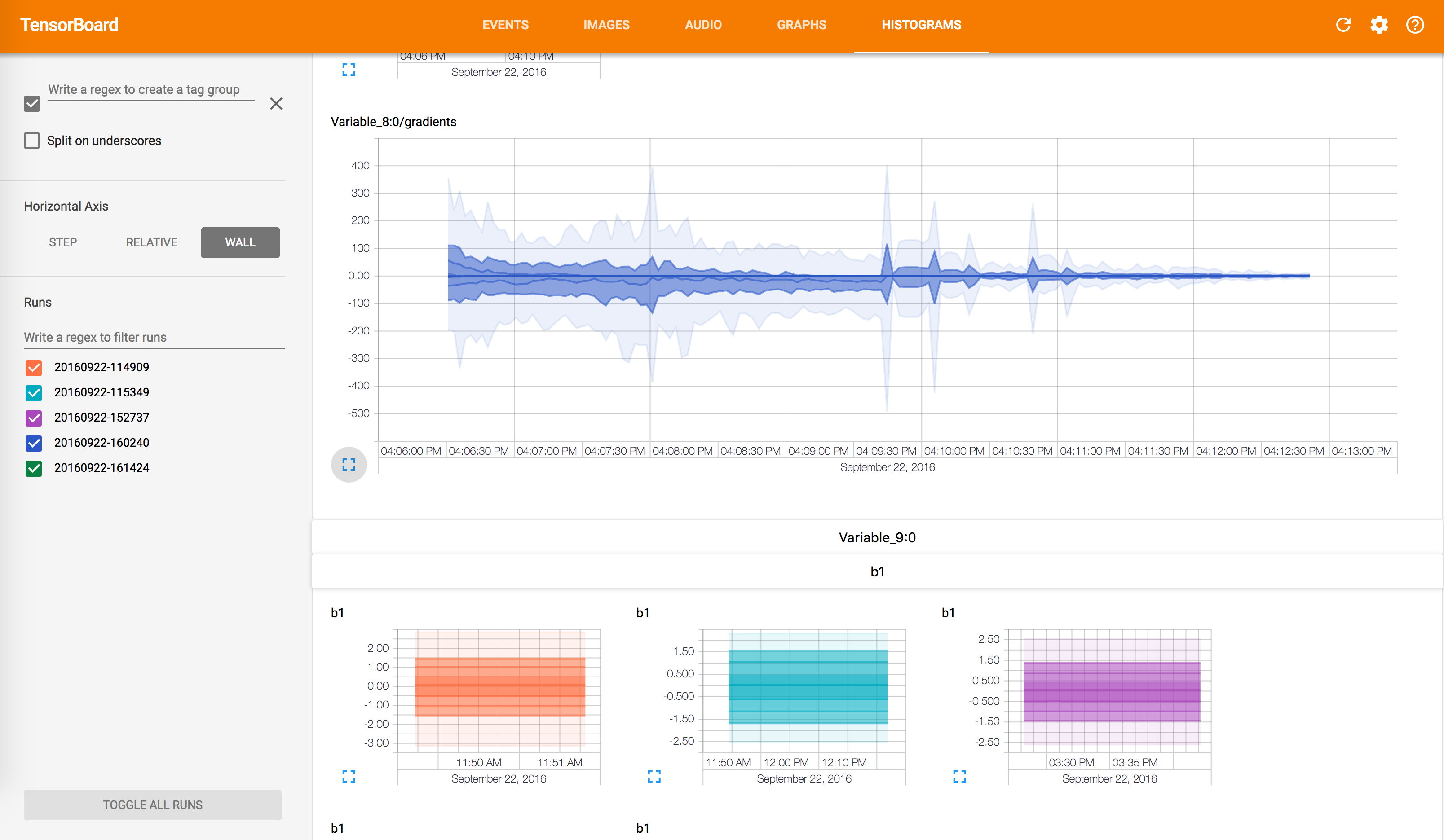The width and height of the screenshot is (1444, 840).
Task: Click the reload data icon
Action: point(1343,25)
